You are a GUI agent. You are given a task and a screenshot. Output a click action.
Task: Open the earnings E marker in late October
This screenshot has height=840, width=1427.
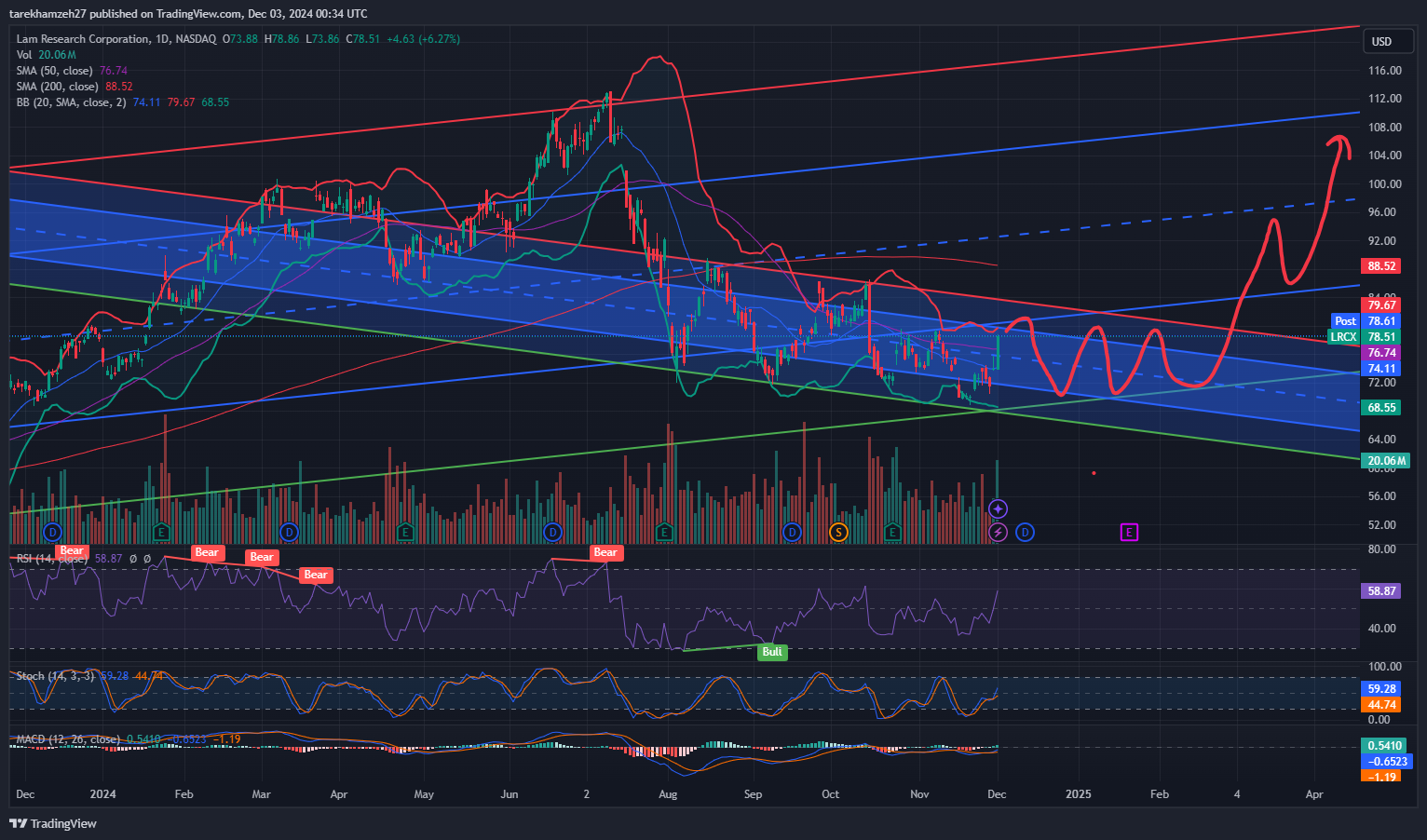[x=892, y=532]
